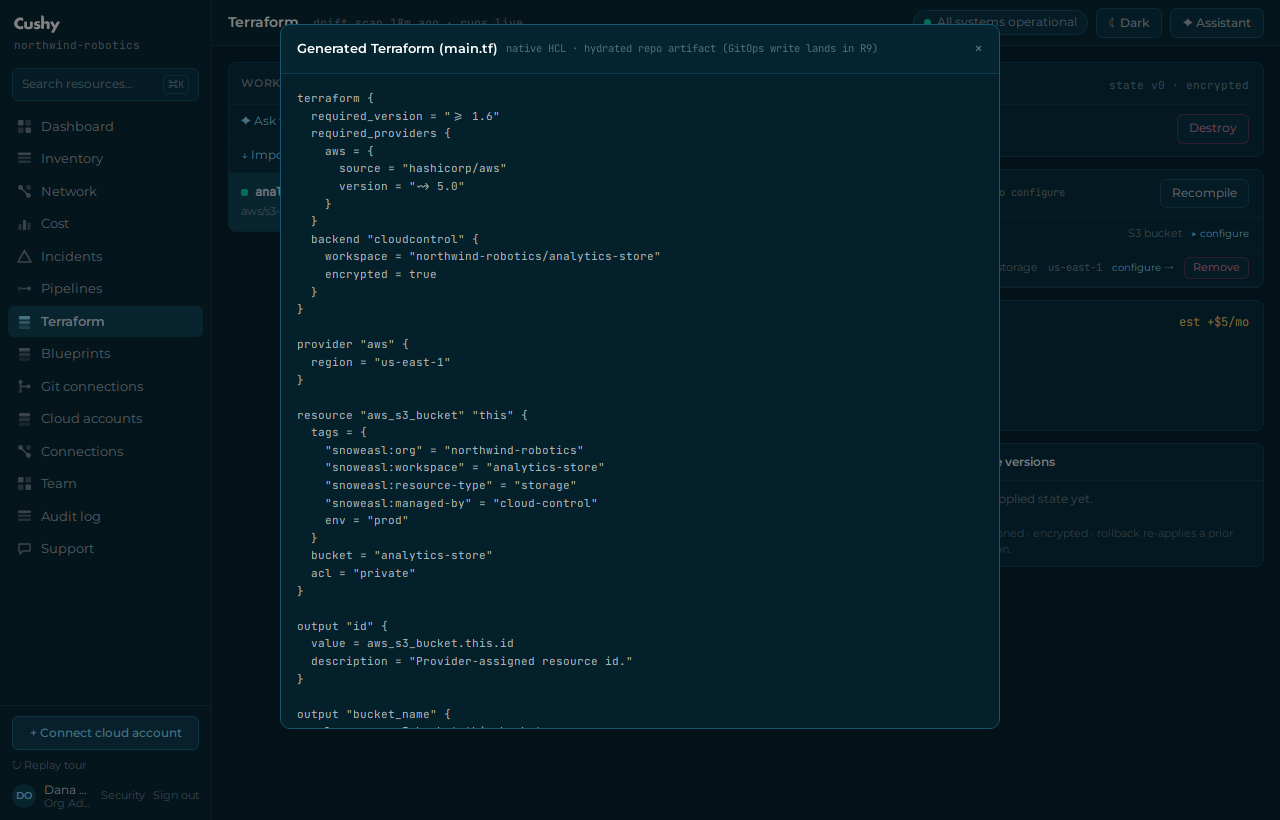Open the Audit log icon
1280x820 pixels.
24,517
